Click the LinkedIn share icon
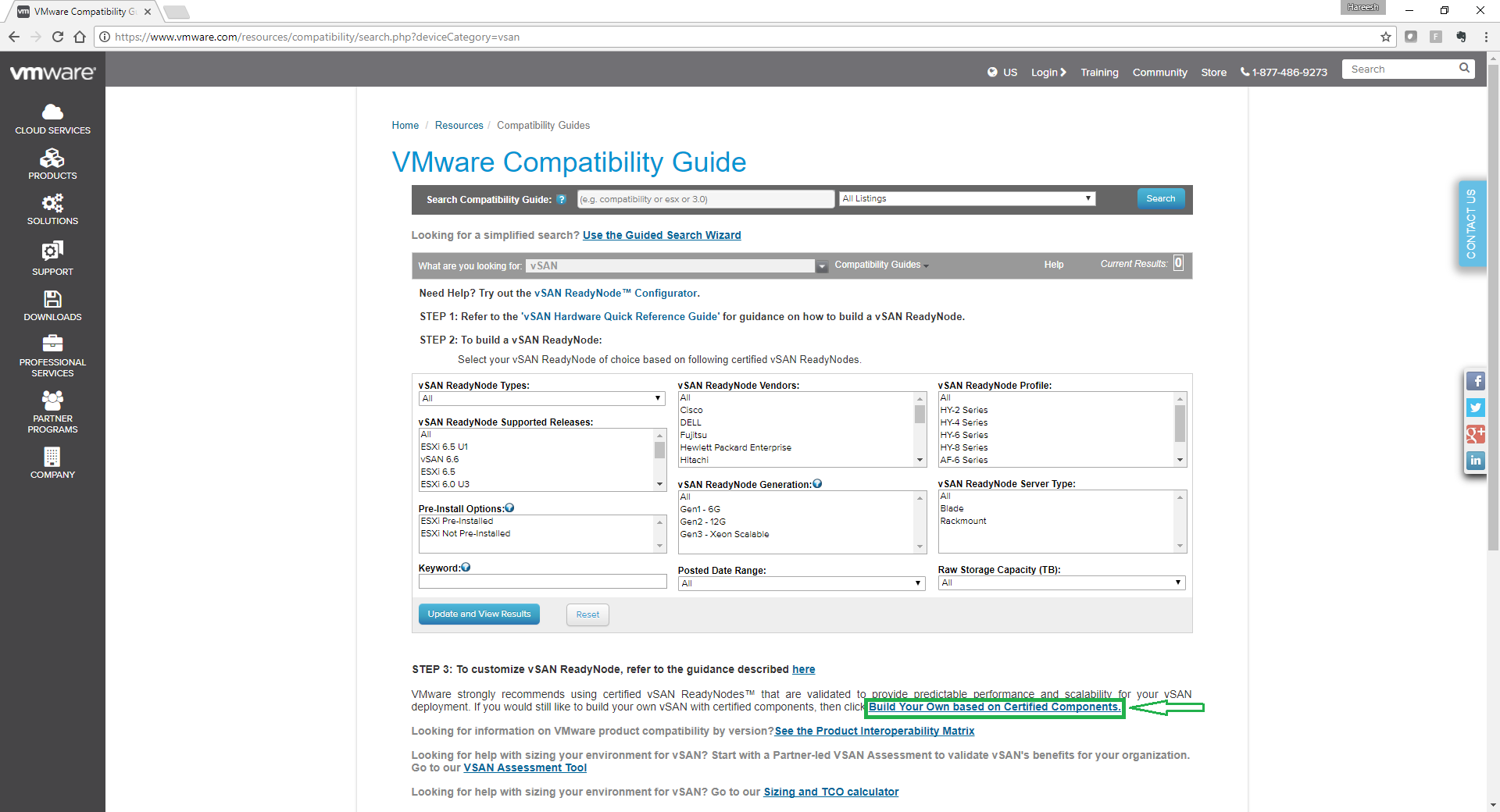The width and height of the screenshot is (1500, 812). (x=1475, y=461)
